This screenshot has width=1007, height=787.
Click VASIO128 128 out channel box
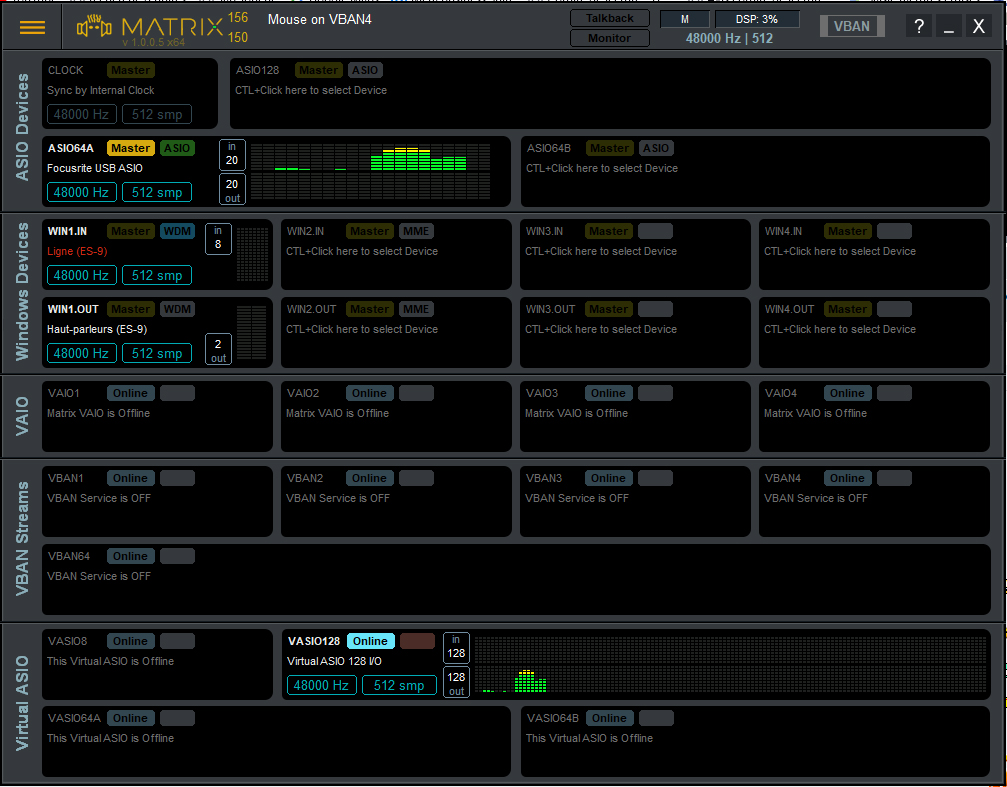coord(456,682)
